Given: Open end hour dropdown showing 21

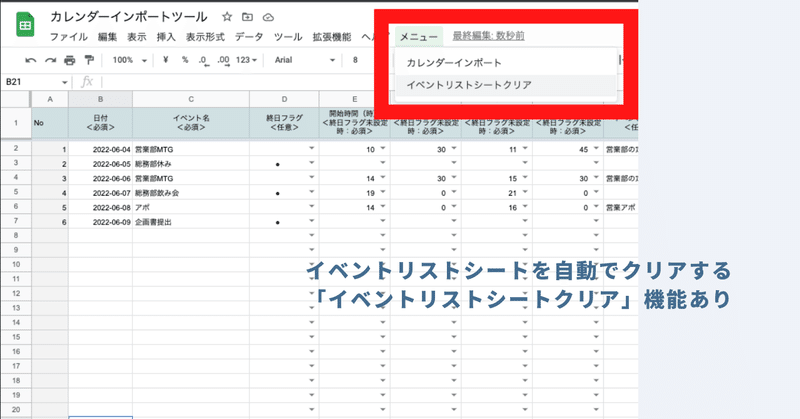Looking at the screenshot, I should click(525, 192).
